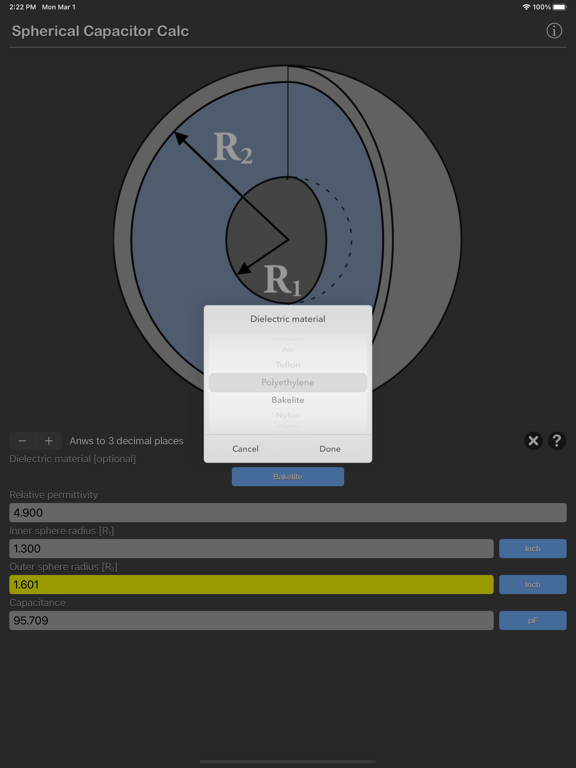Click the 'Anws to 3 decimal places' label
576x768 pixels.
point(126,441)
